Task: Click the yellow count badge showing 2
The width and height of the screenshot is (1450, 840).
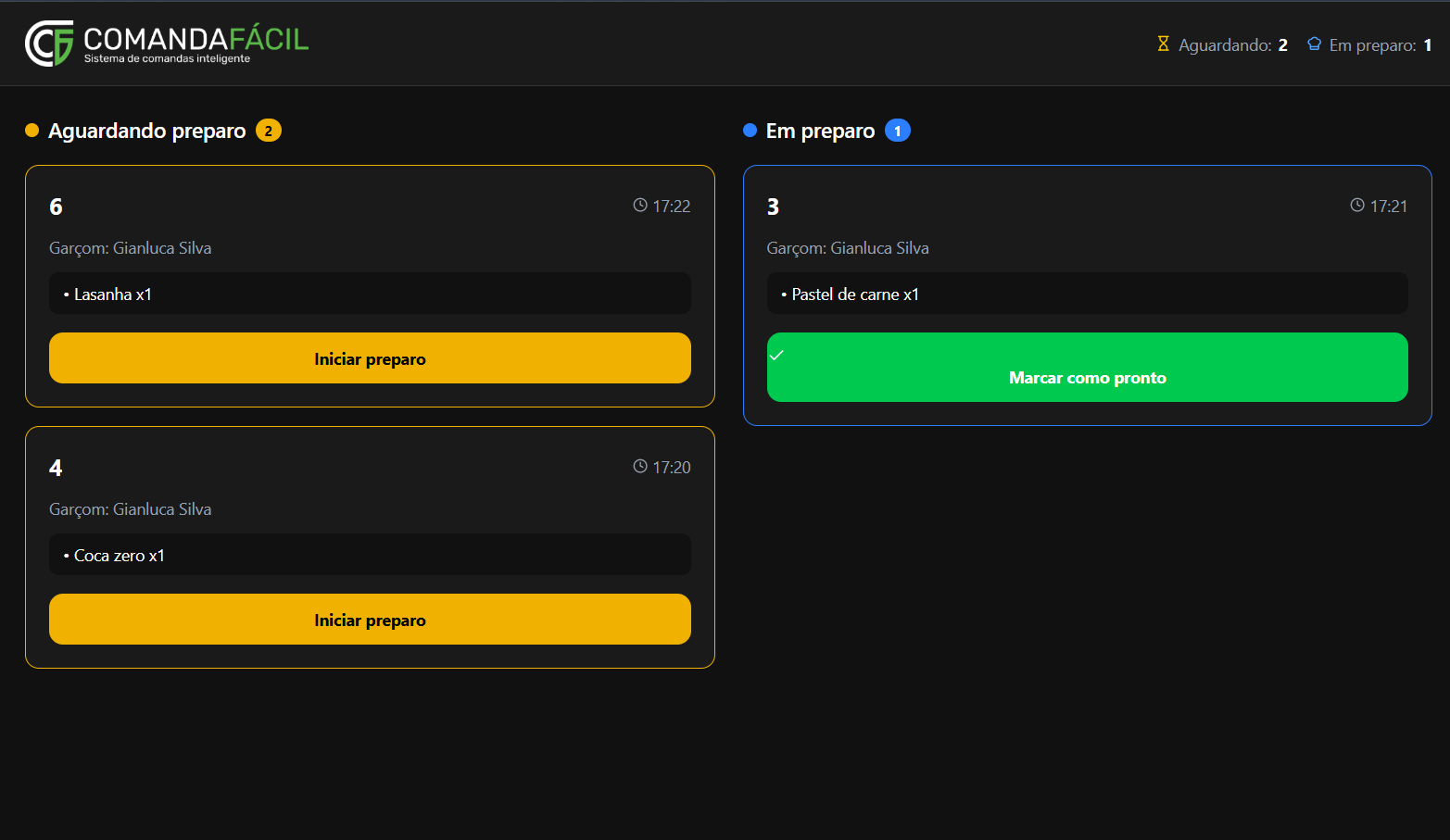Action: point(269,131)
